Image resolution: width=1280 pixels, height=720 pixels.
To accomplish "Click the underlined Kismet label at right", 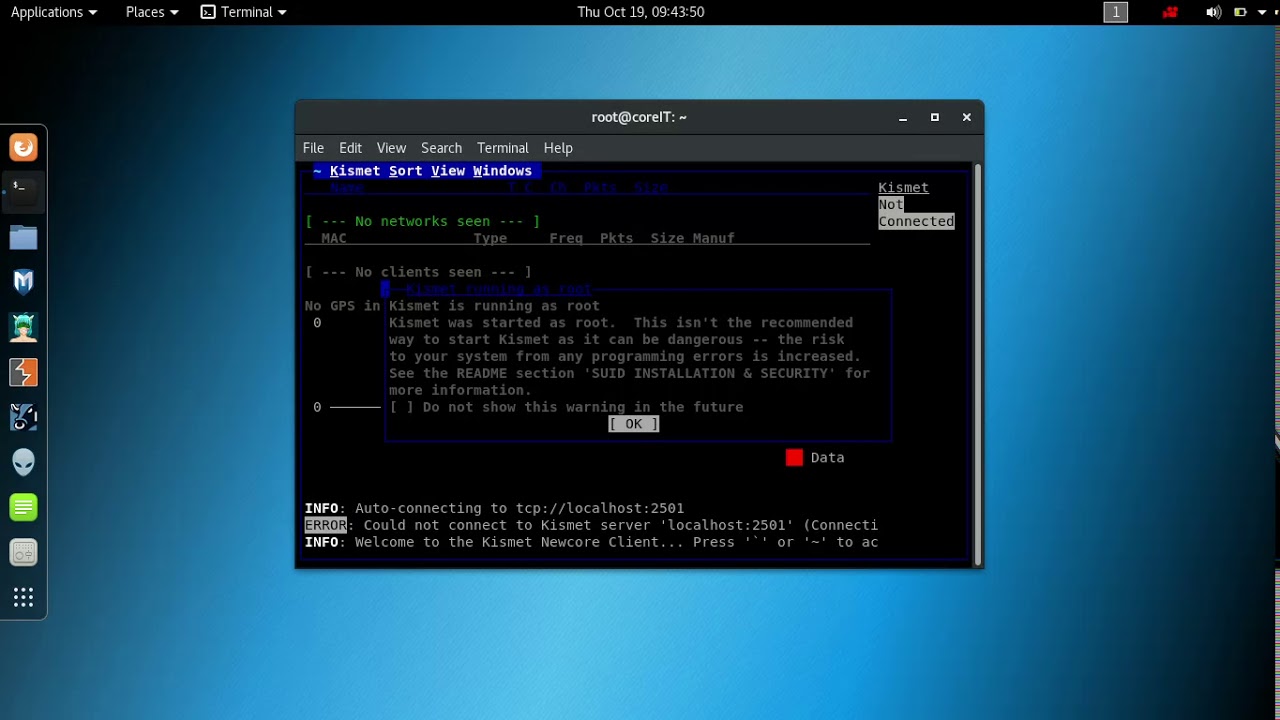I will pyautogui.click(x=903, y=188).
